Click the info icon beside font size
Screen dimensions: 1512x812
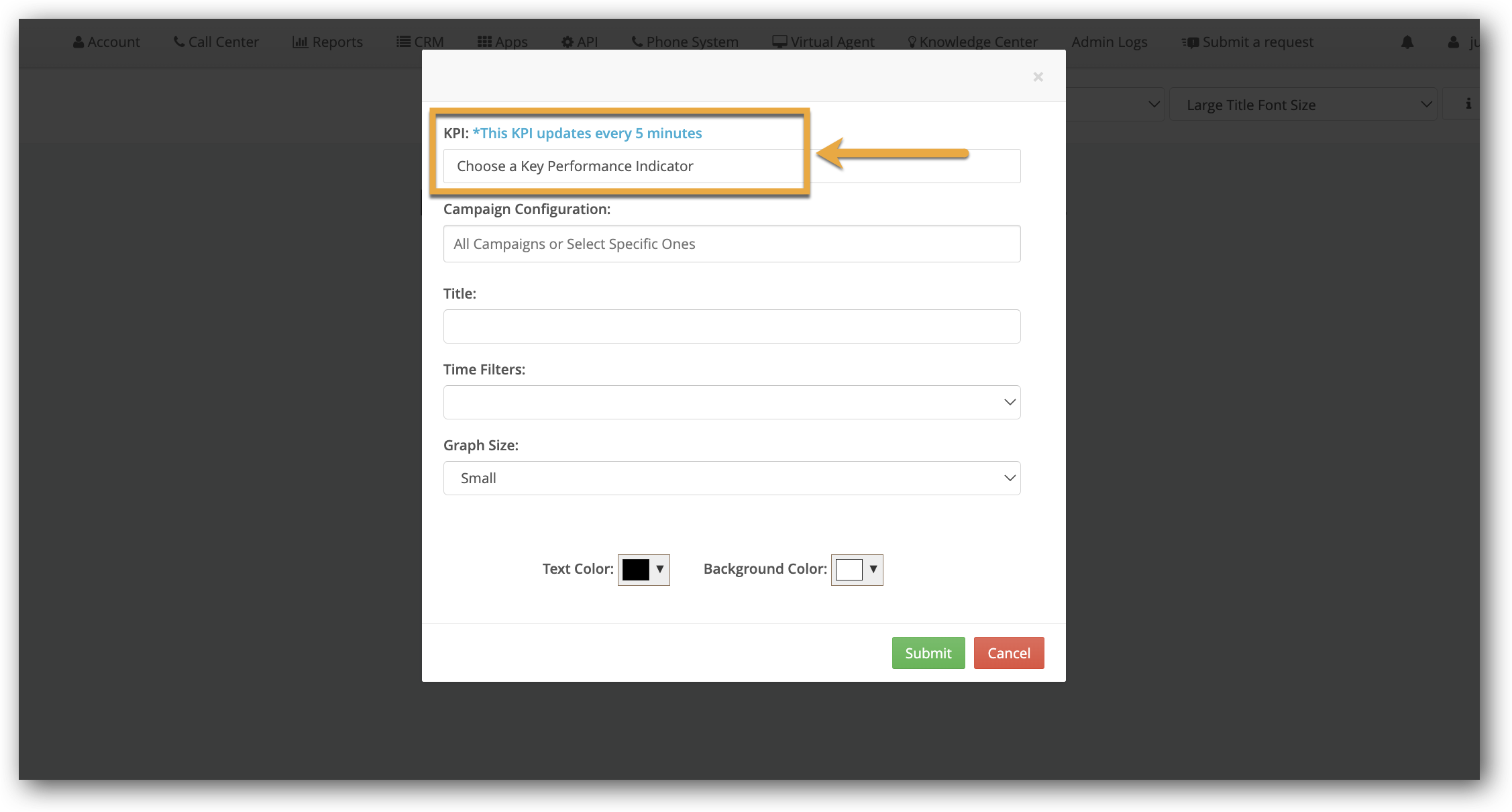click(x=1468, y=104)
